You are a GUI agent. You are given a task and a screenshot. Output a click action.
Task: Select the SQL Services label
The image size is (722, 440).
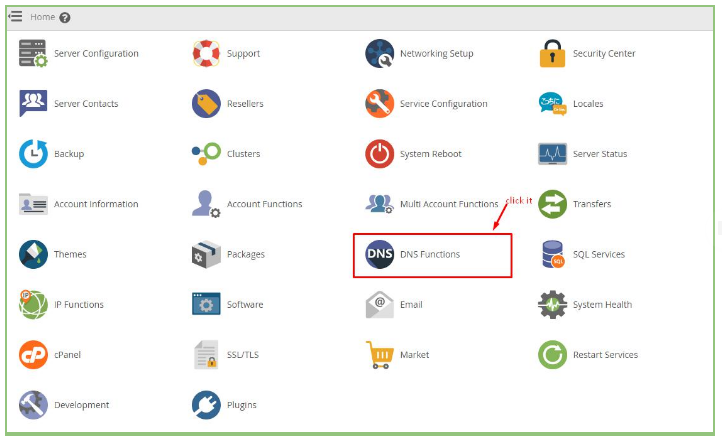(599, 254)
